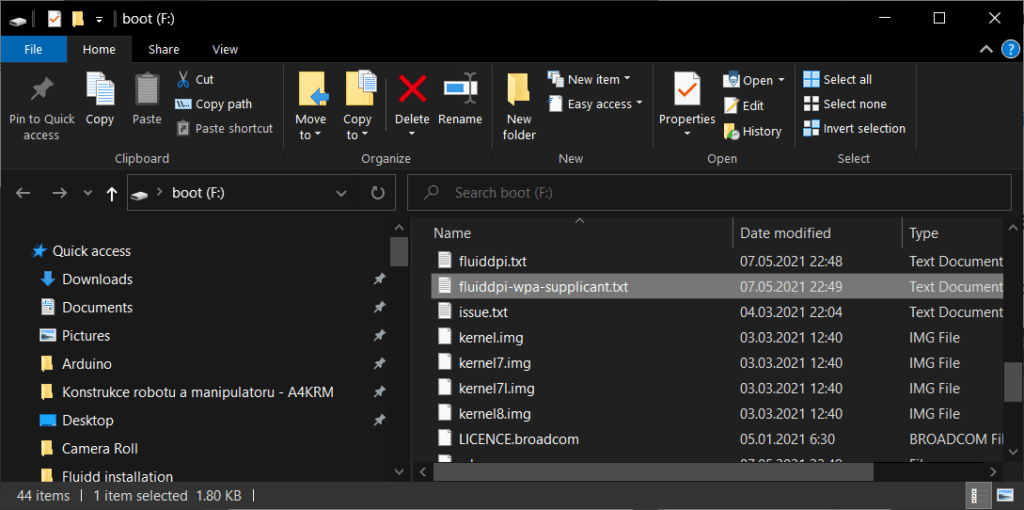Screen dimensions: 1024x510
Task: Switch to details view in status bar
Action: coord(976,496)
